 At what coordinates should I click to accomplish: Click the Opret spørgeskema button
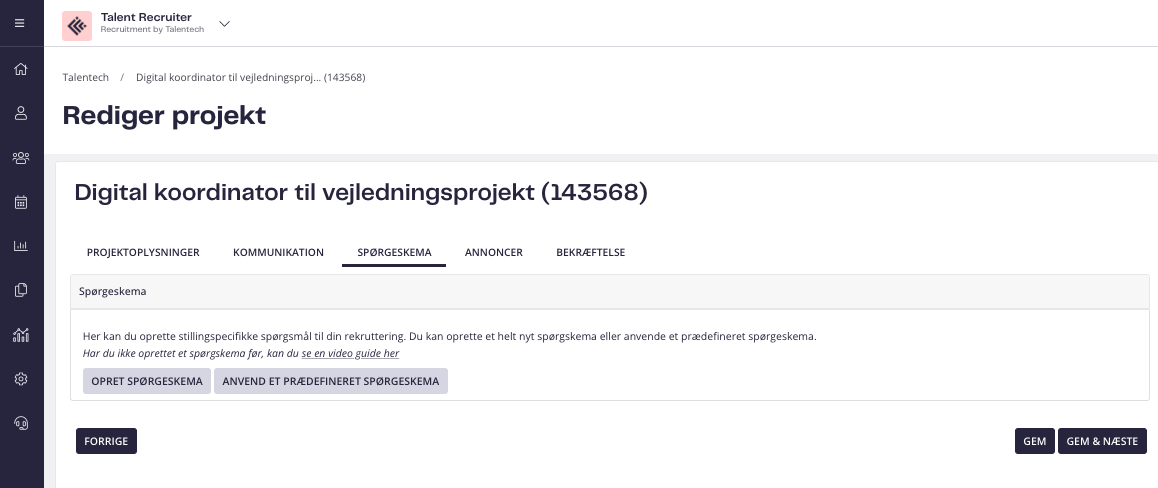(x=147, y=381)
